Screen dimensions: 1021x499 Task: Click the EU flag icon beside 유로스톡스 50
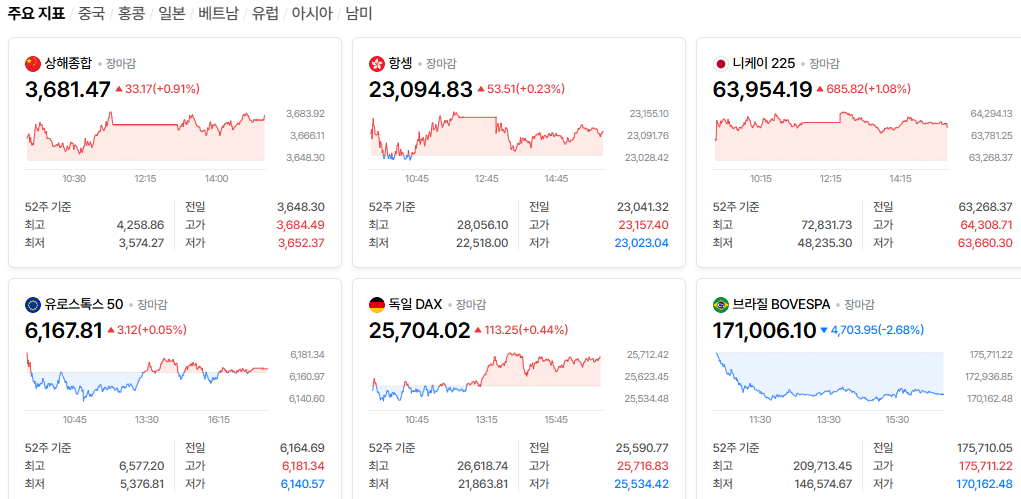(33, 304)
